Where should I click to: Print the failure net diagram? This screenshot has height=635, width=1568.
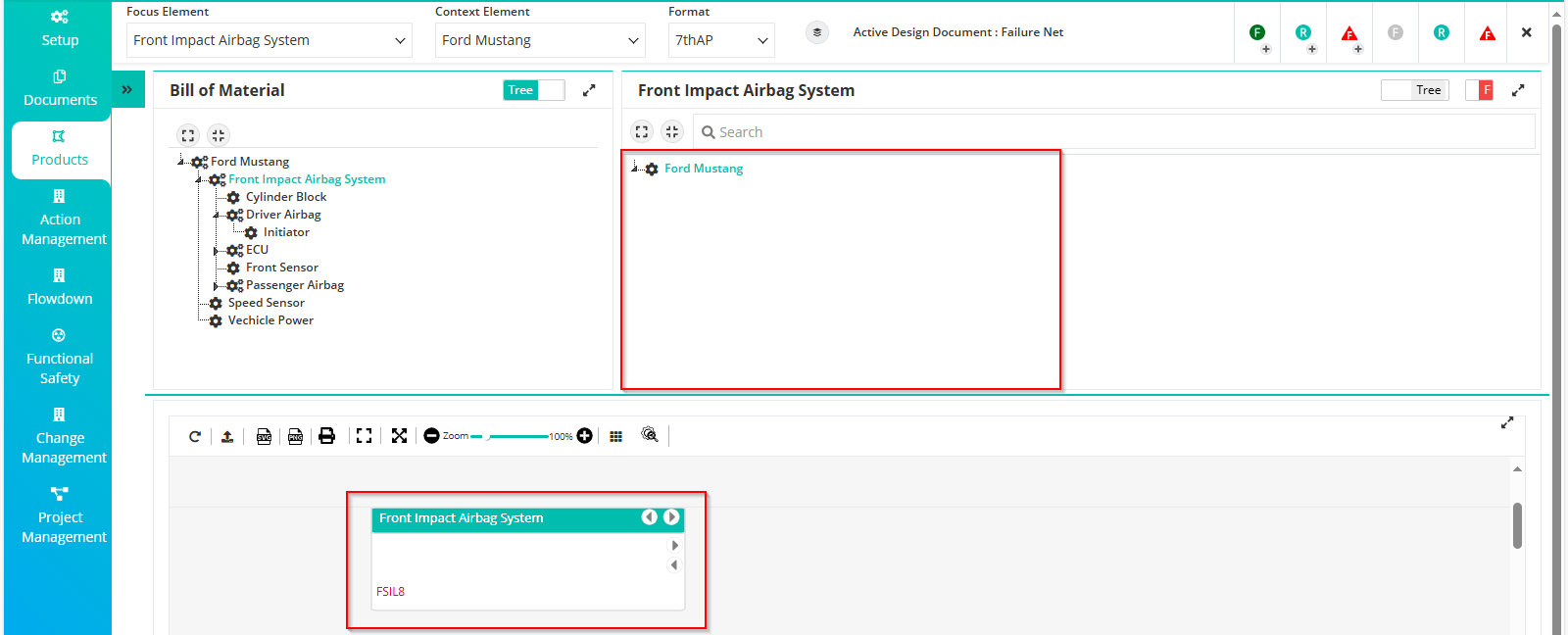point(327,436)
